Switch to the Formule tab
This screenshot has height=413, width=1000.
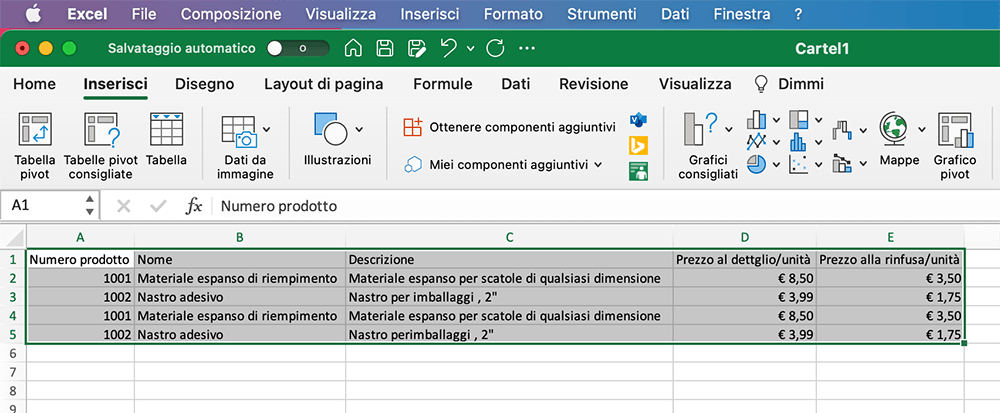[x=442, y=84]
